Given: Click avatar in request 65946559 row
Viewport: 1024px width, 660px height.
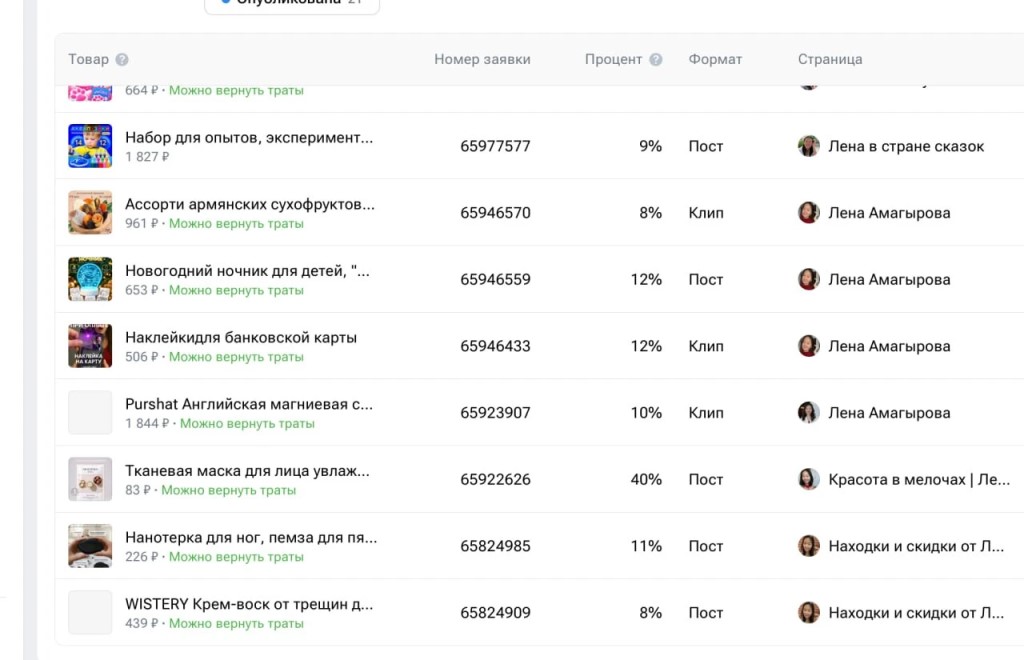Looking at the screenshot, I should [808, 279].
